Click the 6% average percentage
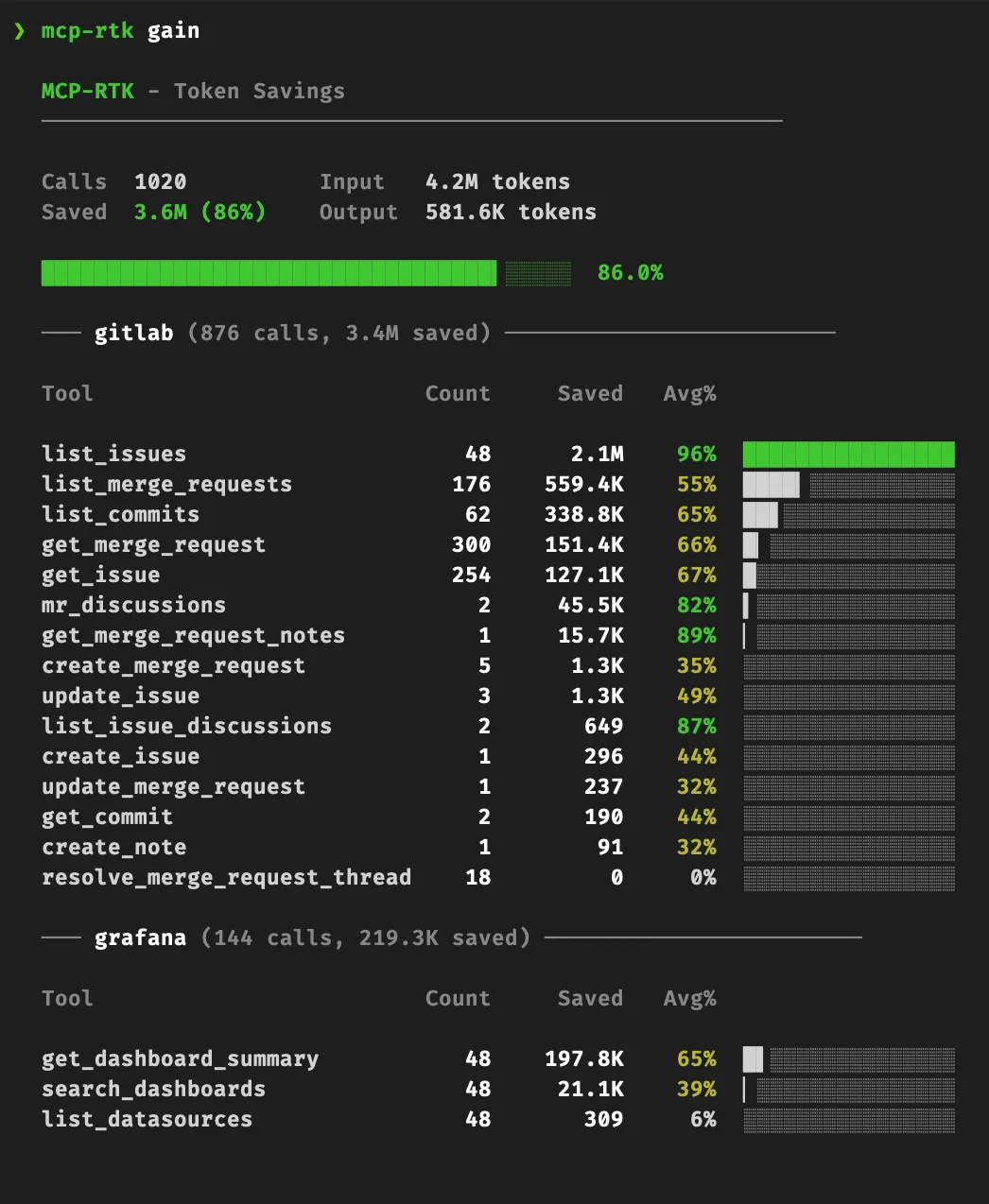 [703, 1119]
